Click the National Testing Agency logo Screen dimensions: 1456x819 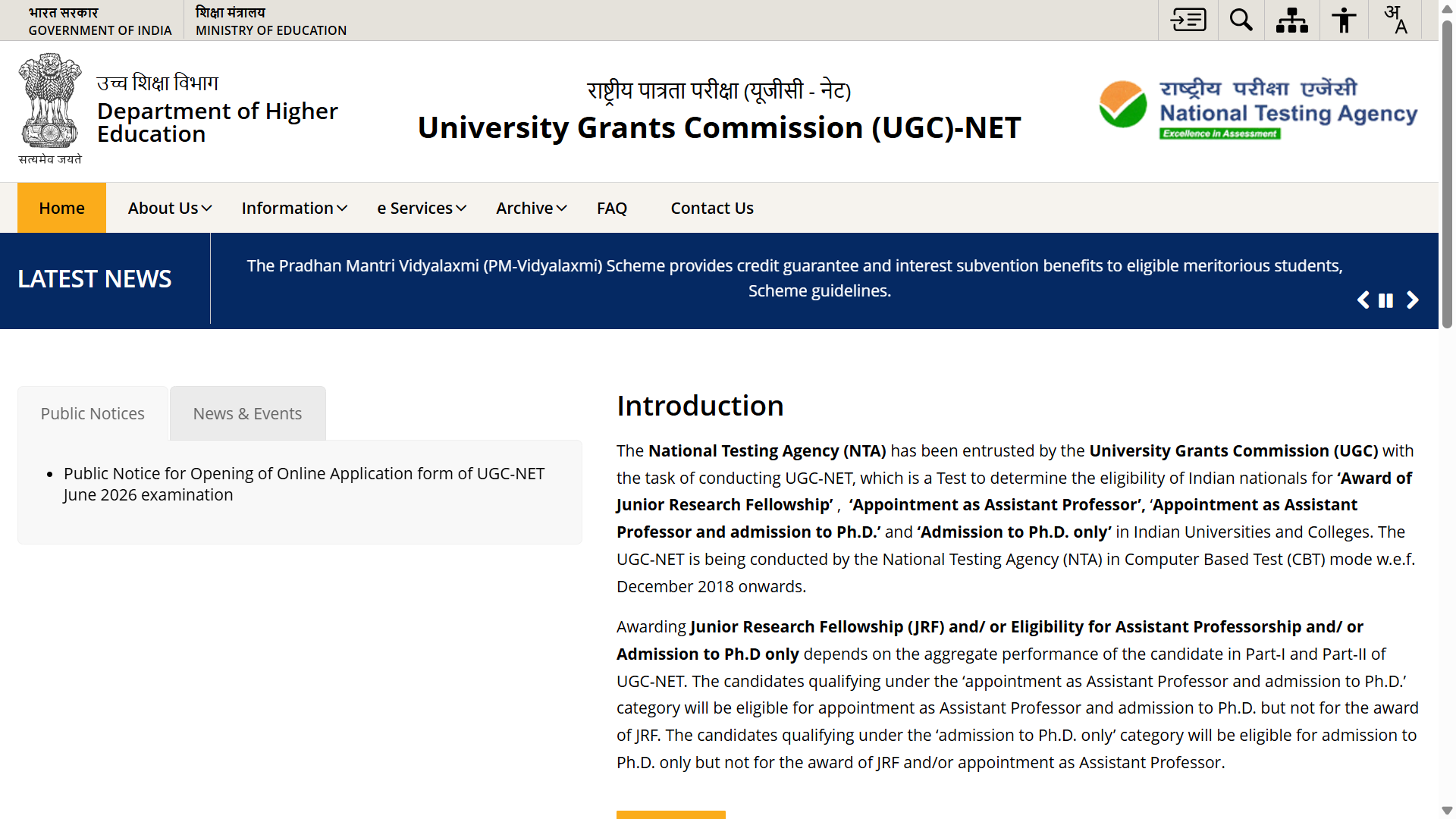tap(1258, 109)
